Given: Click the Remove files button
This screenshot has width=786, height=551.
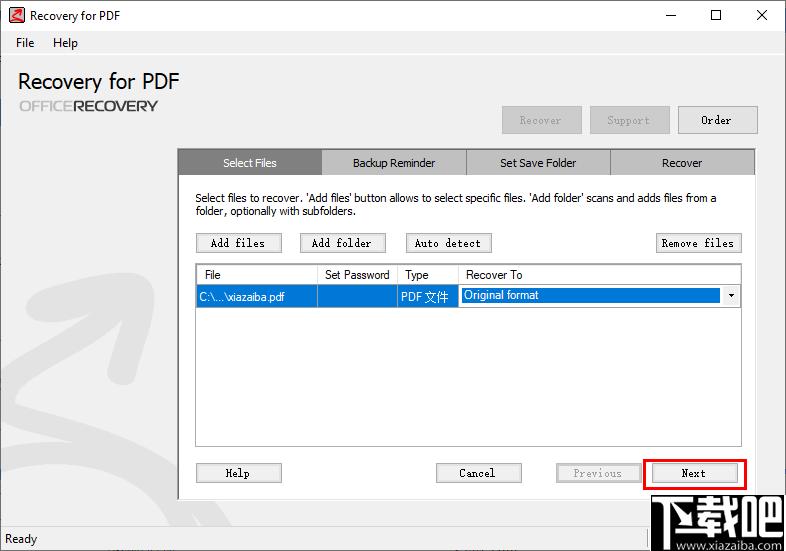Looking at the screenshot, I should click(x=698, y=243).
